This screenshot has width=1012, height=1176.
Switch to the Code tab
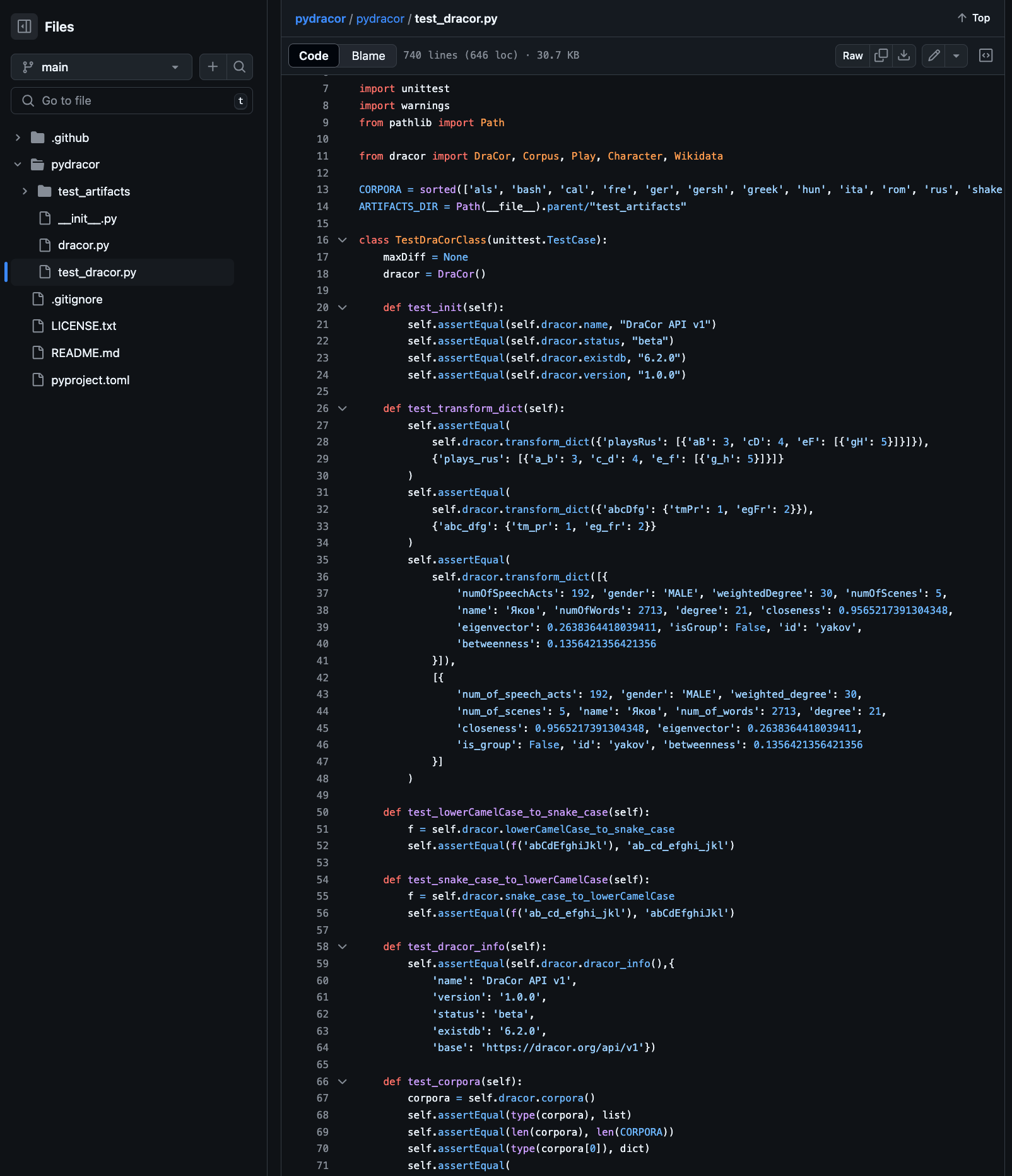(x=314, y=56)
